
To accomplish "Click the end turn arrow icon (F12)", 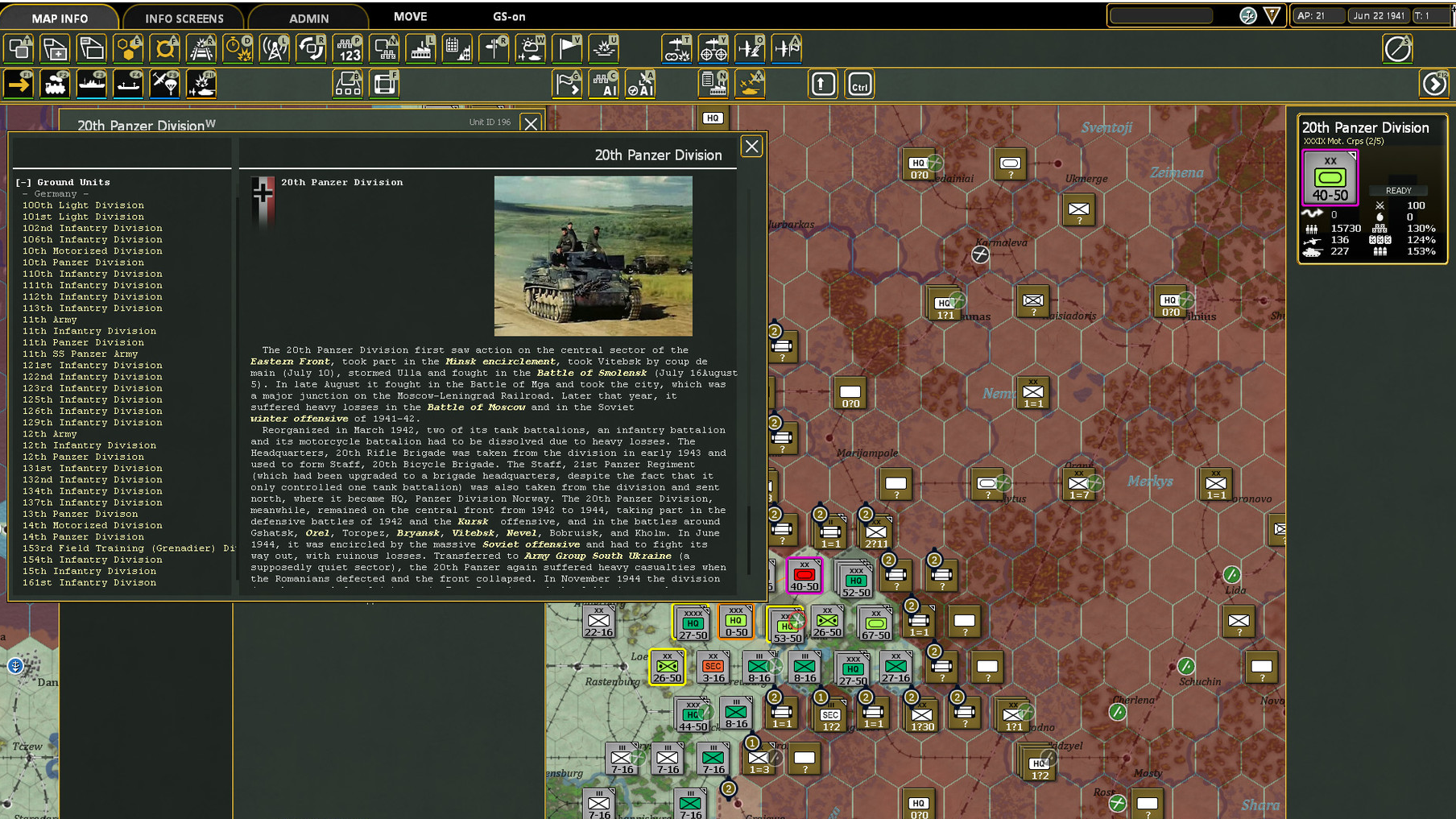I will point(1434,84).
